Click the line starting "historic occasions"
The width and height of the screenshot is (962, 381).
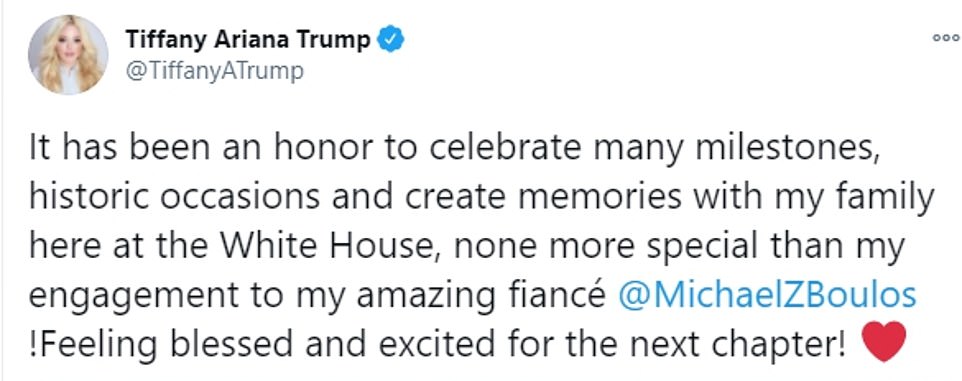482,198
